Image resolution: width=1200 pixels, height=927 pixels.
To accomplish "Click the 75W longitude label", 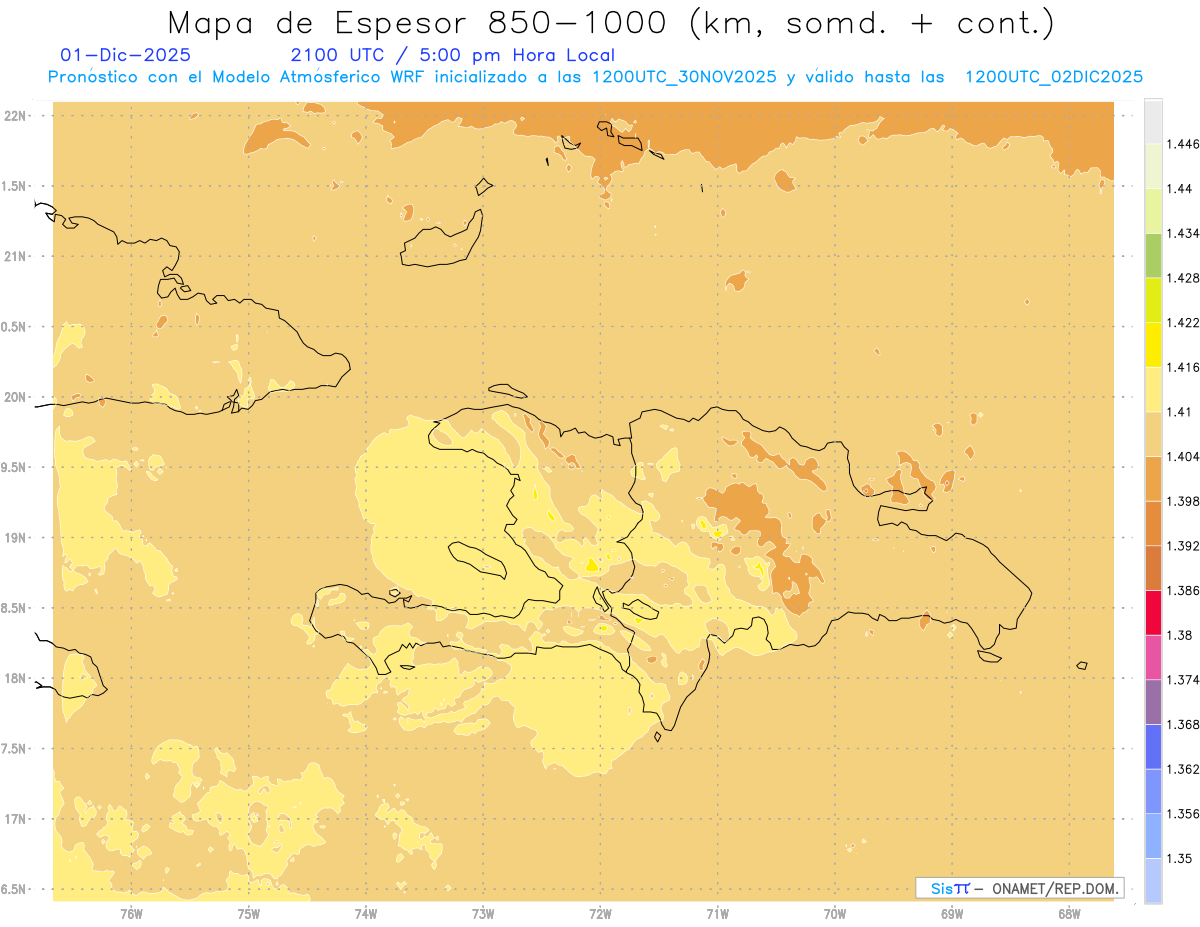I will [249, 913].
